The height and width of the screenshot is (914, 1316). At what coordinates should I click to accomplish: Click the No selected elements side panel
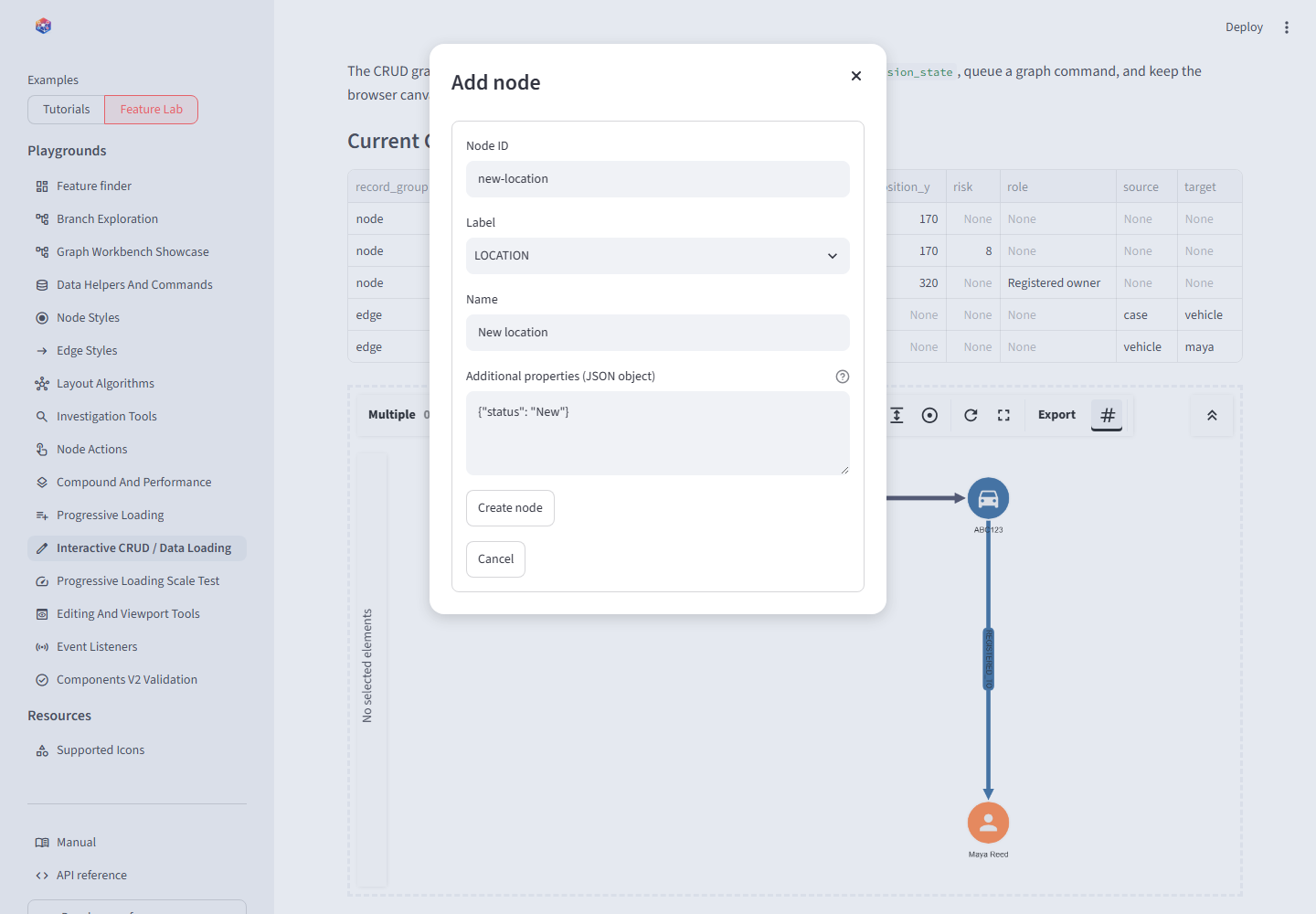tap(370, 669)
